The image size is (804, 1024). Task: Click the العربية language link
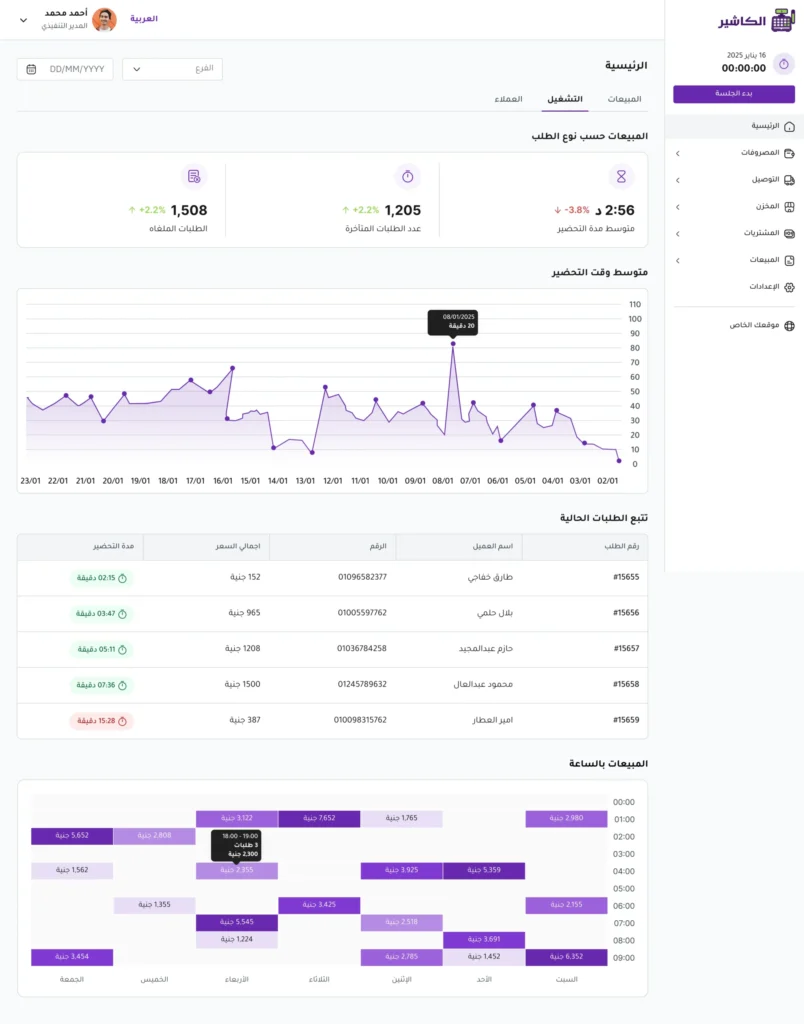(x=144, y=19)
